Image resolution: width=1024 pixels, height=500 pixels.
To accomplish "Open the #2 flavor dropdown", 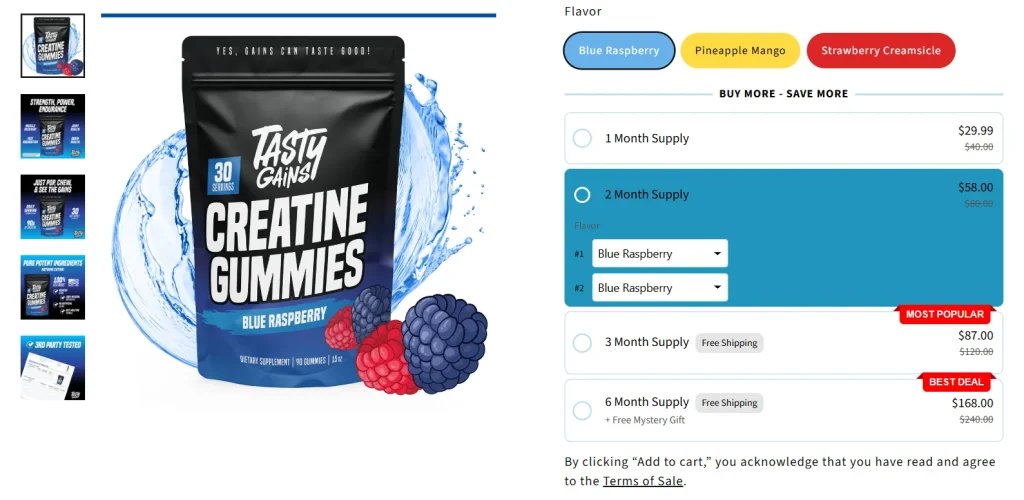I will [x=660, y=287].
